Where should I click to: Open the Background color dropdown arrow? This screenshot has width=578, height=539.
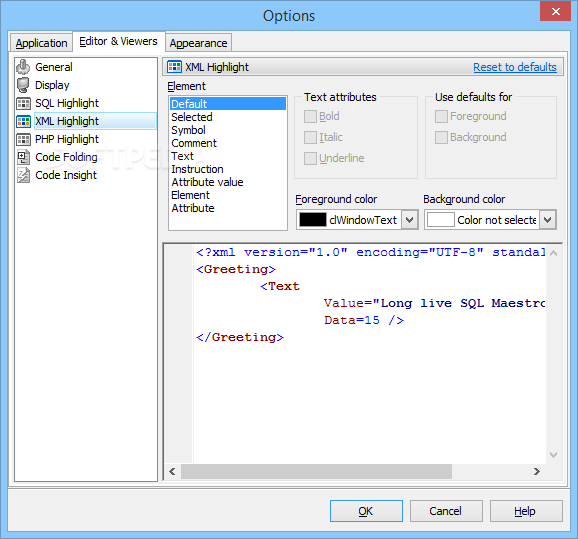point(547,220)
